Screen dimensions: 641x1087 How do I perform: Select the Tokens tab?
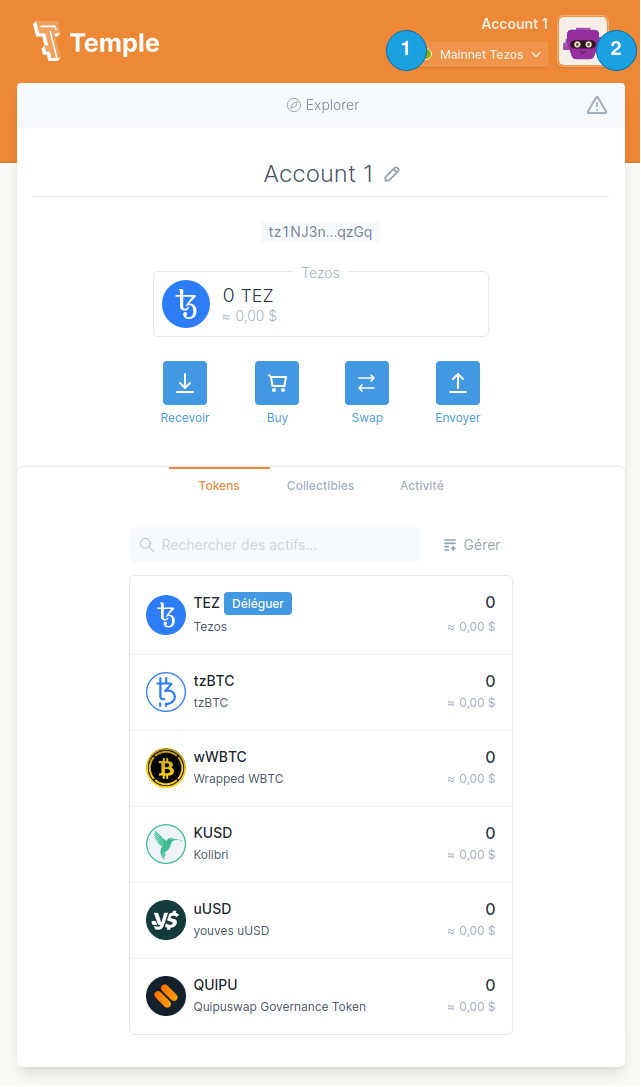pyautogui.click(x=219, y=486)
